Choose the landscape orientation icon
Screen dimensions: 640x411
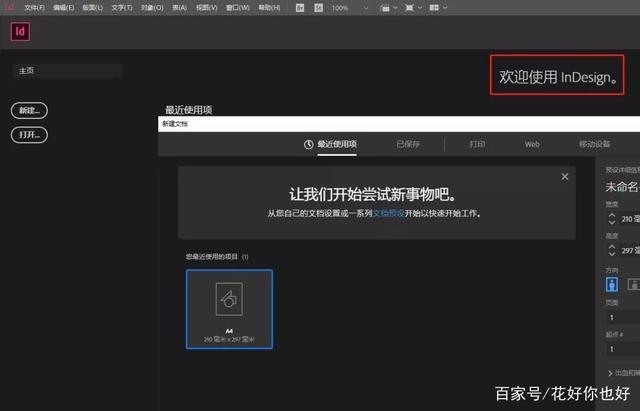coord(633,284)
